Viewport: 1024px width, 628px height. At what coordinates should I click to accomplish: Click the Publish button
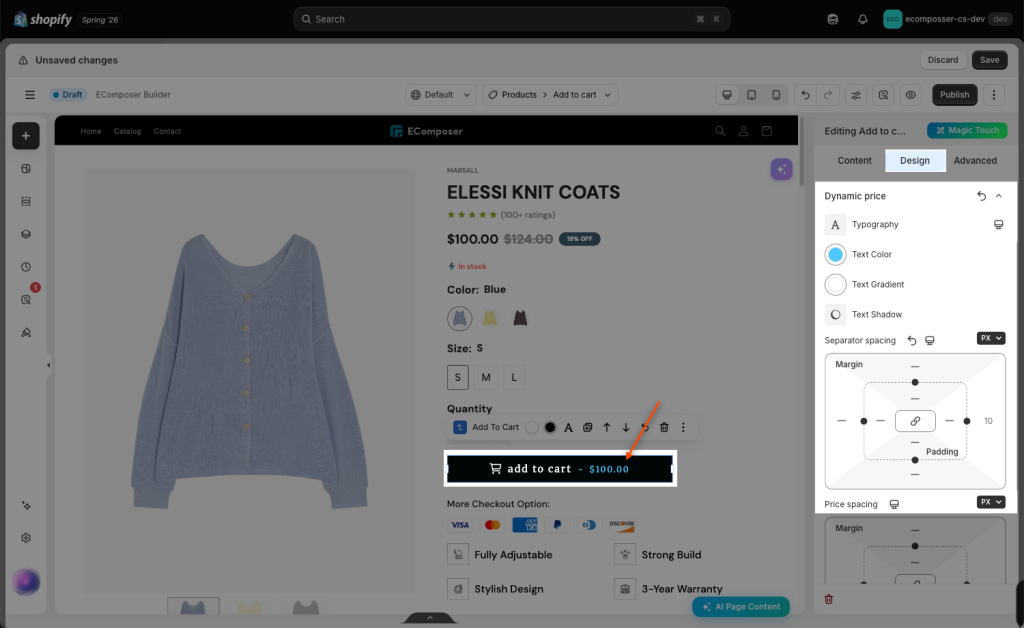pyautogui.click(x=954, y=95)
